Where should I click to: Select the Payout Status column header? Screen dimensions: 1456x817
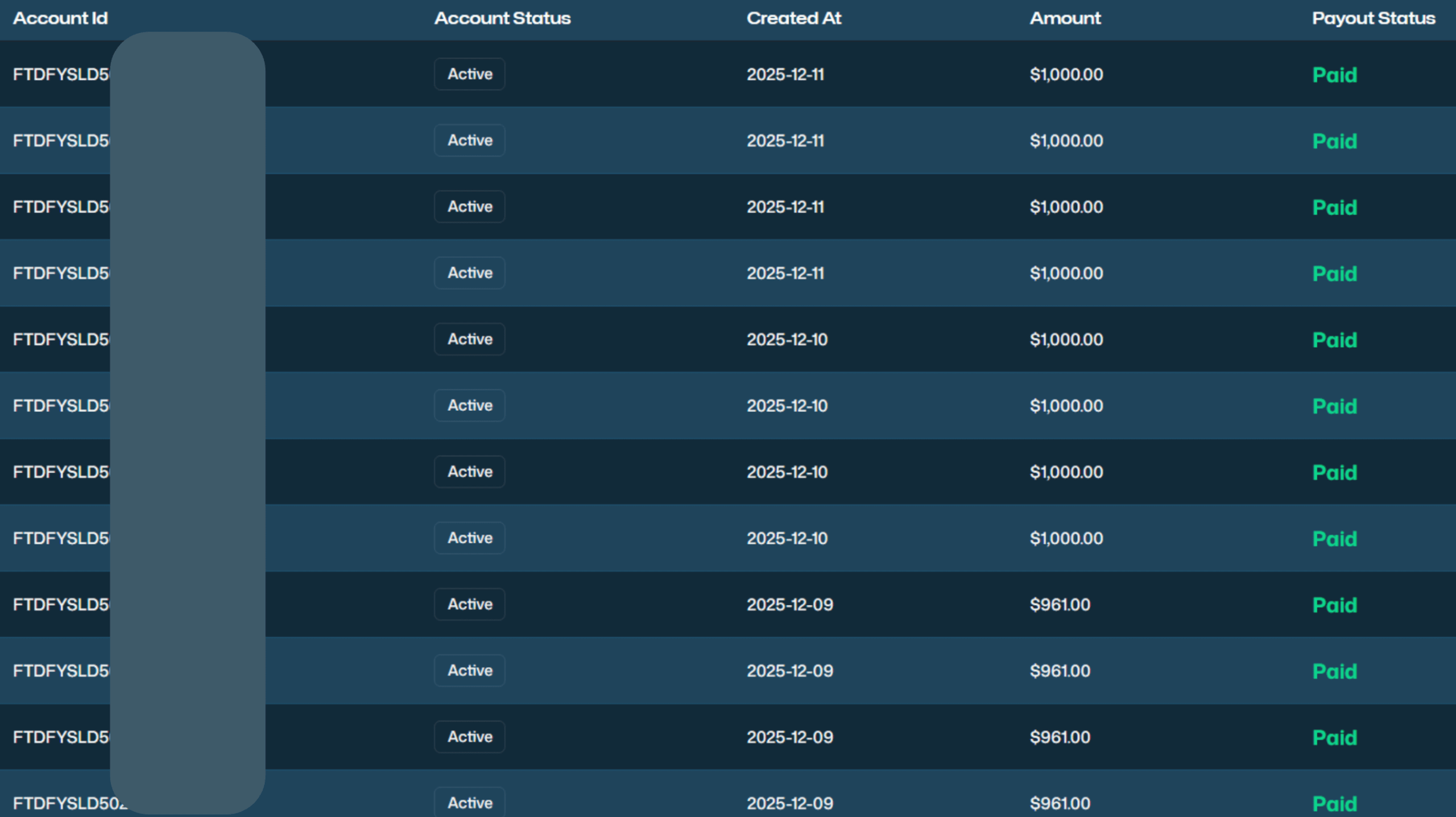pos(1374,18)
